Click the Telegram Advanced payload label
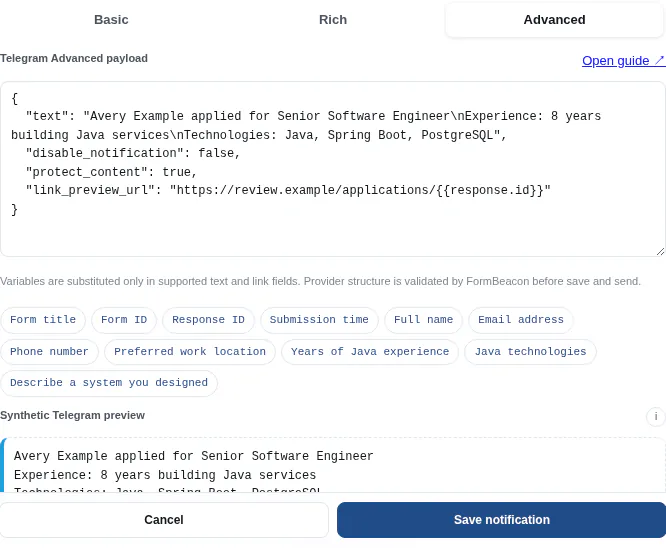Screen dimensions: 666x548 [74, 58]
